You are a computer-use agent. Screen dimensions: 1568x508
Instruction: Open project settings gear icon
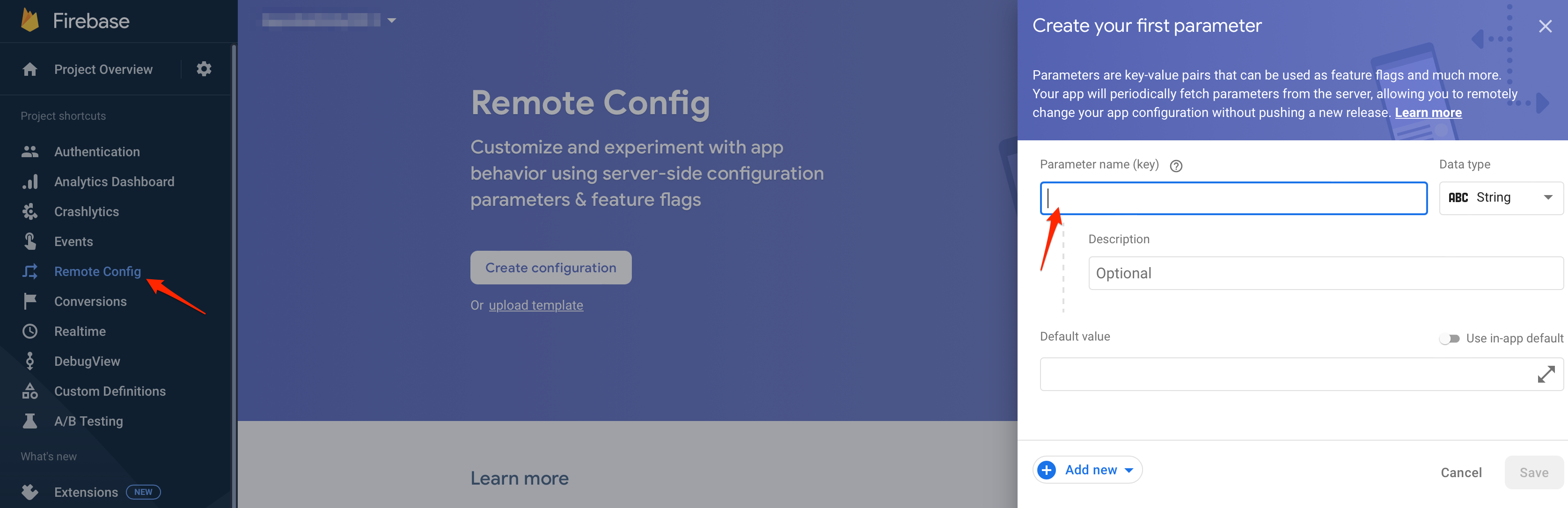tap(204, 69)
